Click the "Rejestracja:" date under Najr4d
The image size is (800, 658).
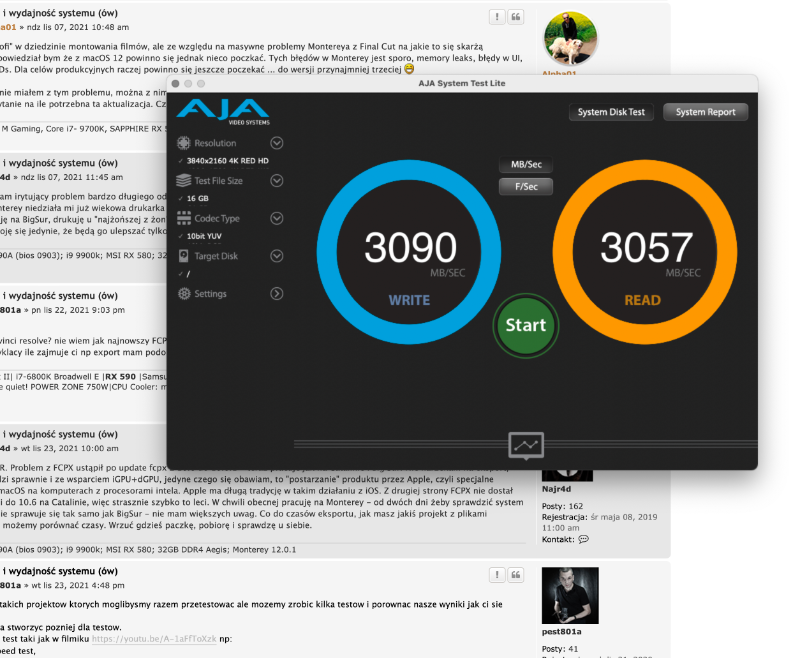[x=599, y=522]
